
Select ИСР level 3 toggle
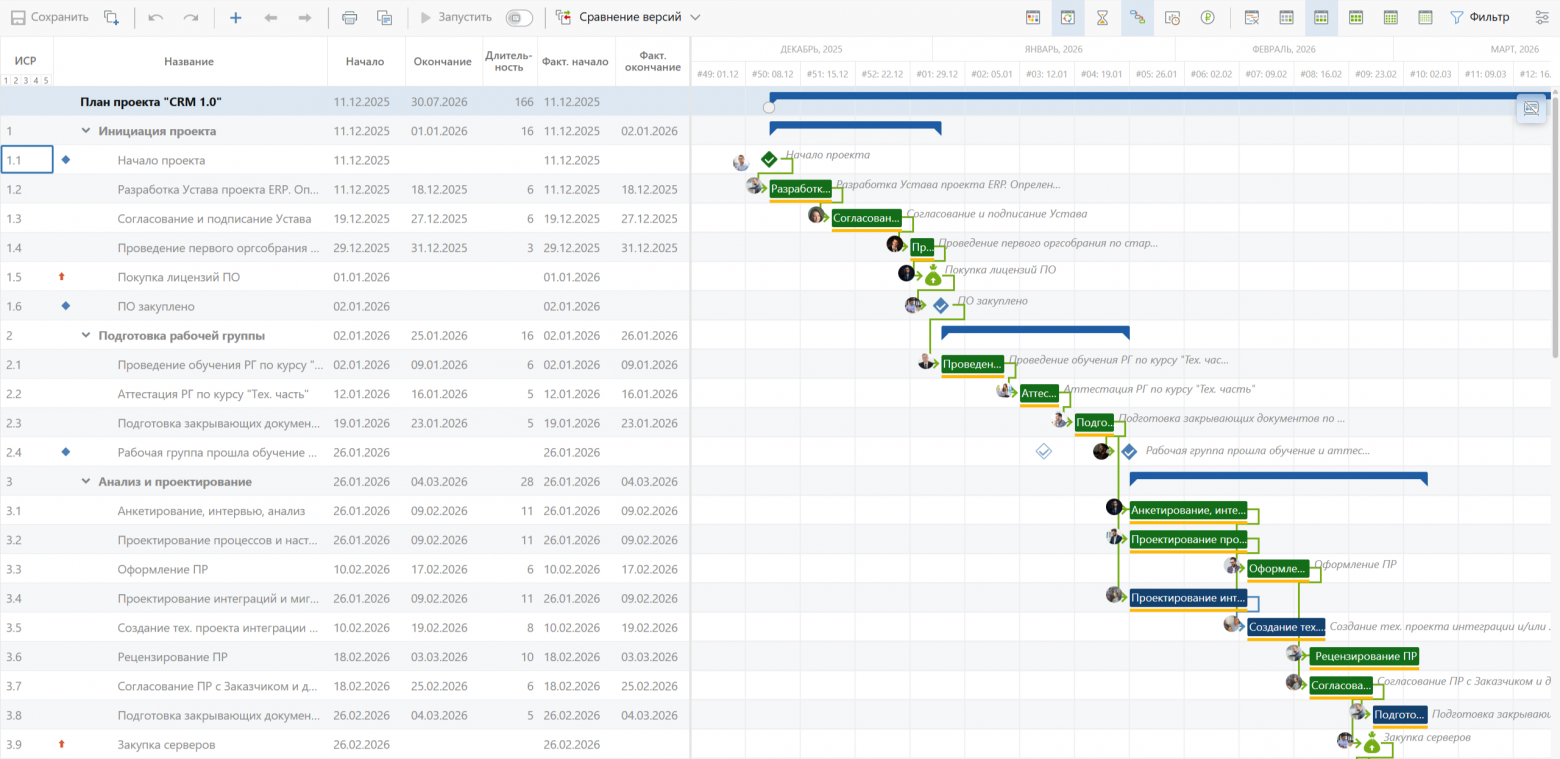coord(26,80)
